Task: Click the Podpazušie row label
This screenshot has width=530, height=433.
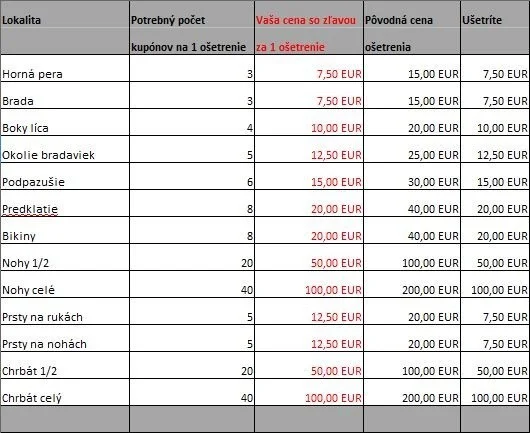Action: click(65, 176)
